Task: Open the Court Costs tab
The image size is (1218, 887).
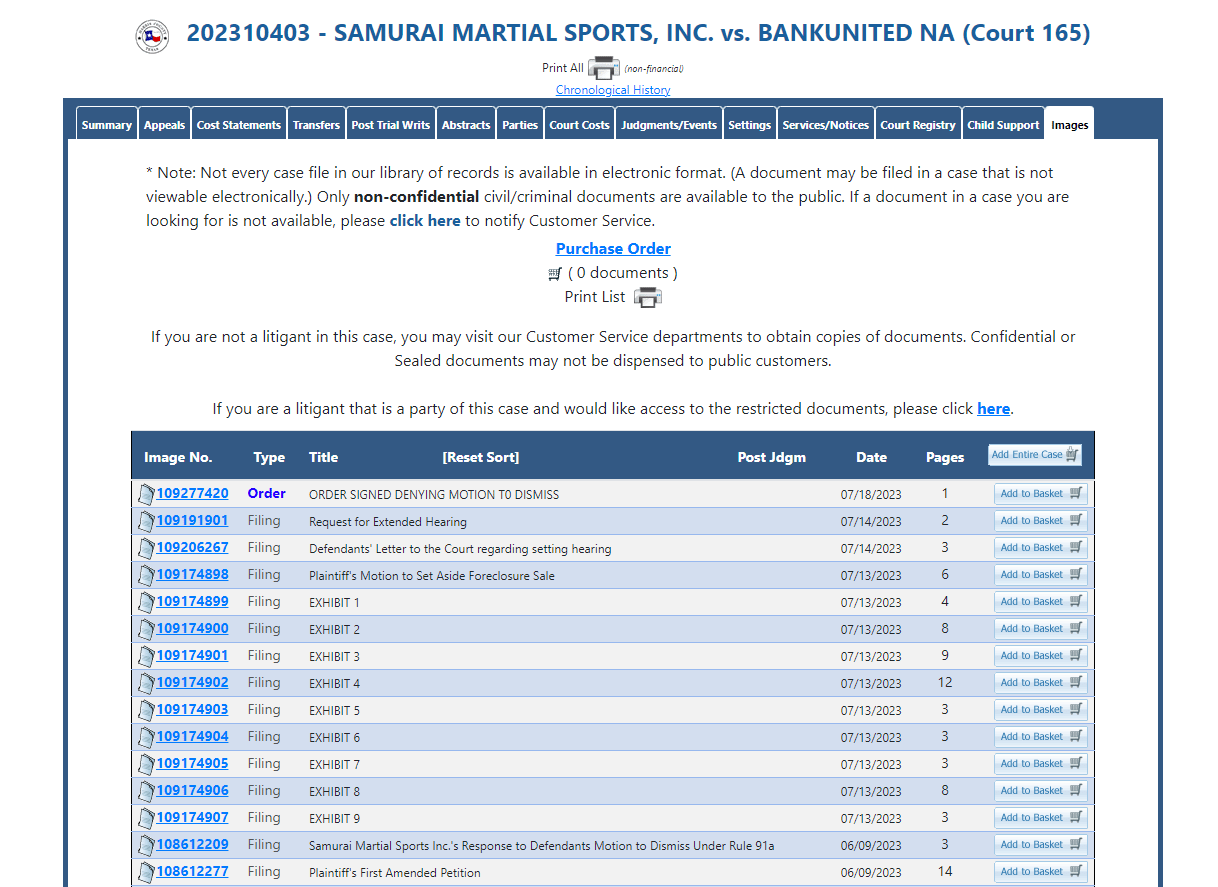Action: (x=579, y=125)
